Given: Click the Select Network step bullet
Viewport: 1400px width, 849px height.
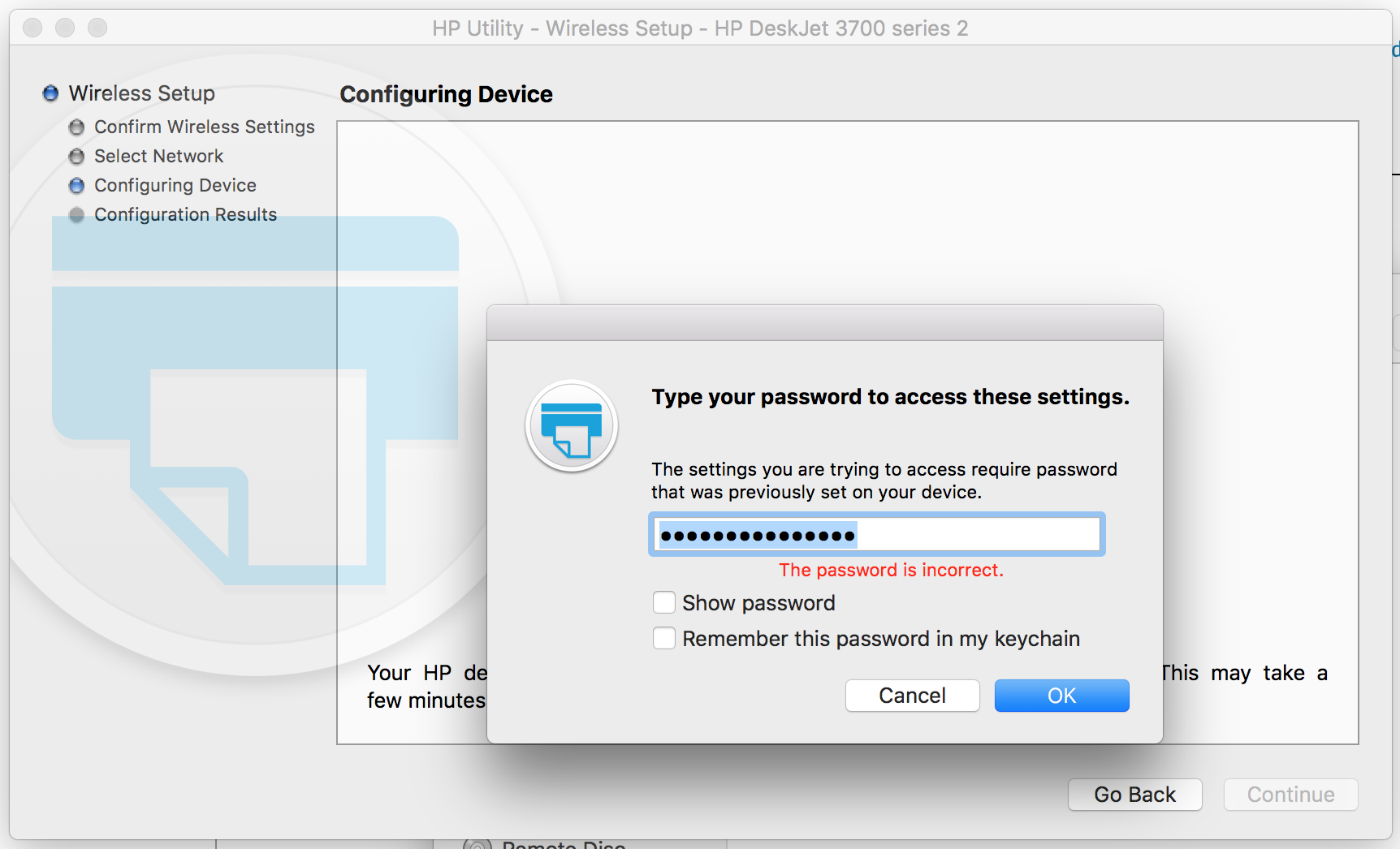Looking at the screenshot, I should (76, 157).
